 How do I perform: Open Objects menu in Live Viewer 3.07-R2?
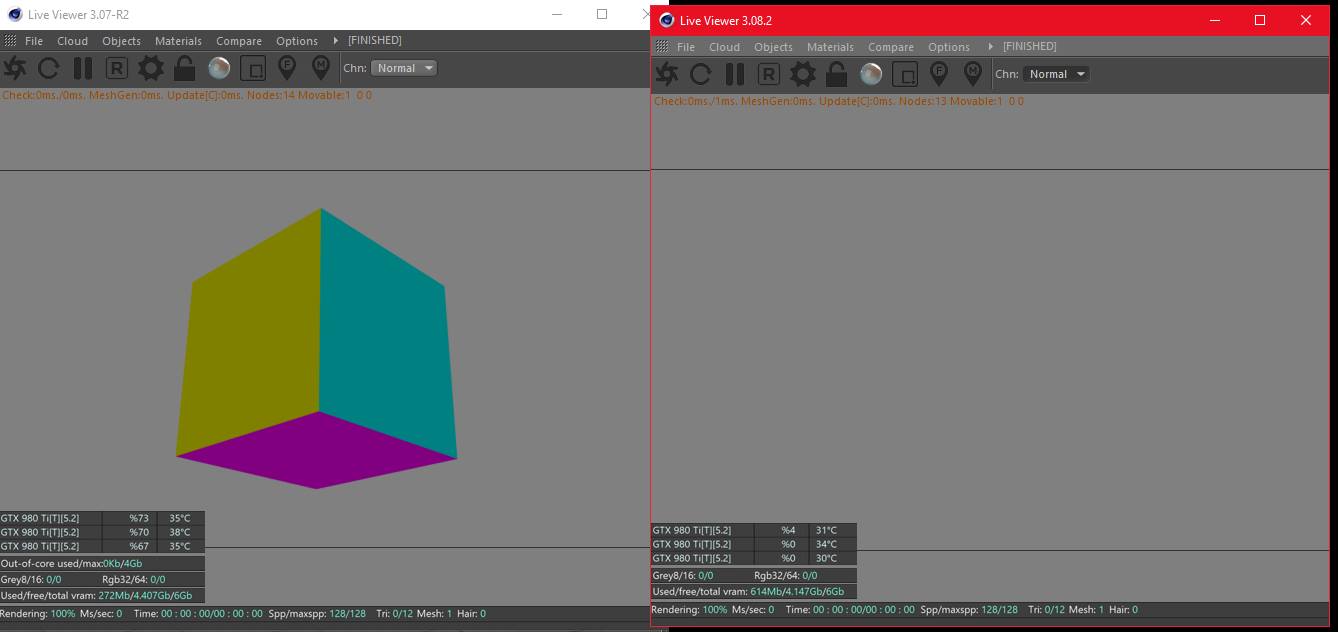tap(122, 41)
